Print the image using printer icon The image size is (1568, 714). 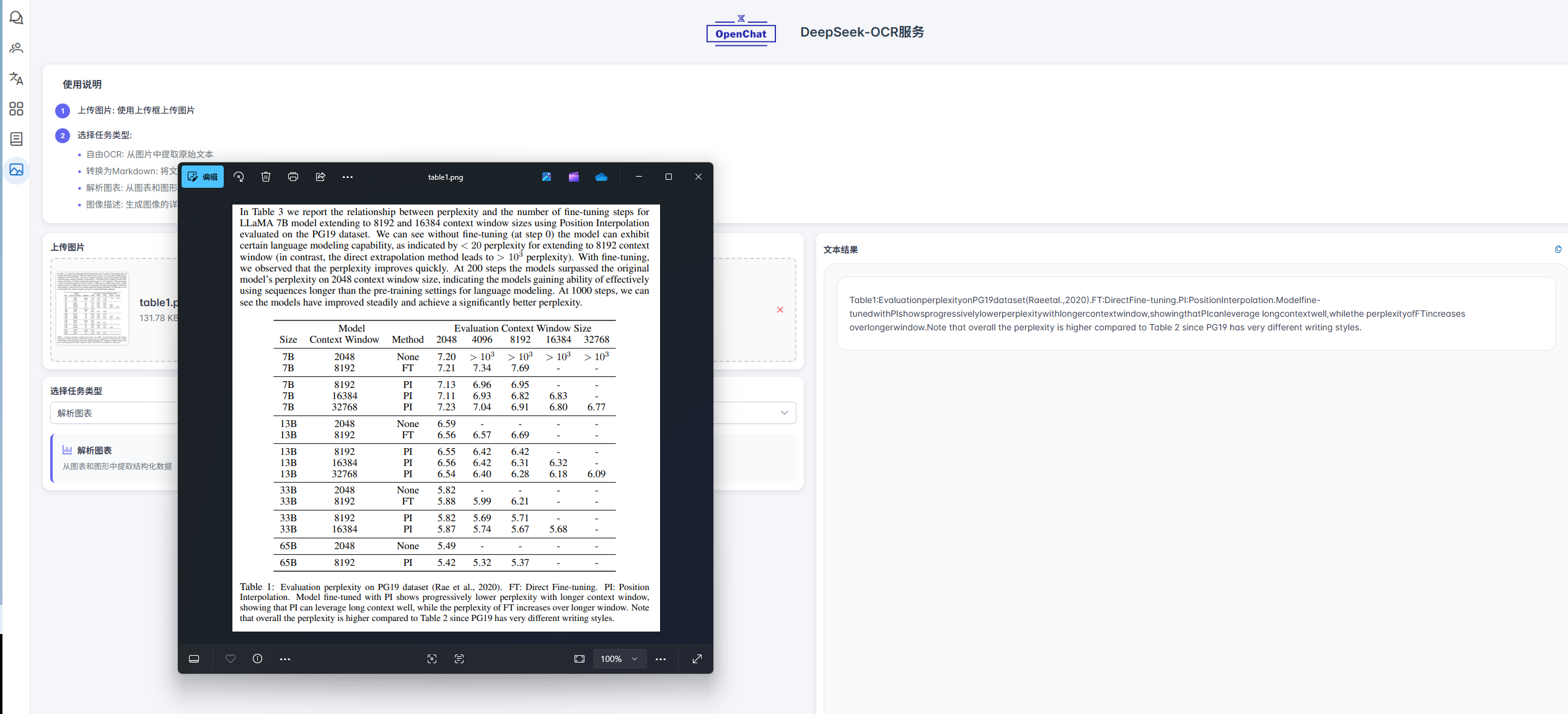point(293,177)
